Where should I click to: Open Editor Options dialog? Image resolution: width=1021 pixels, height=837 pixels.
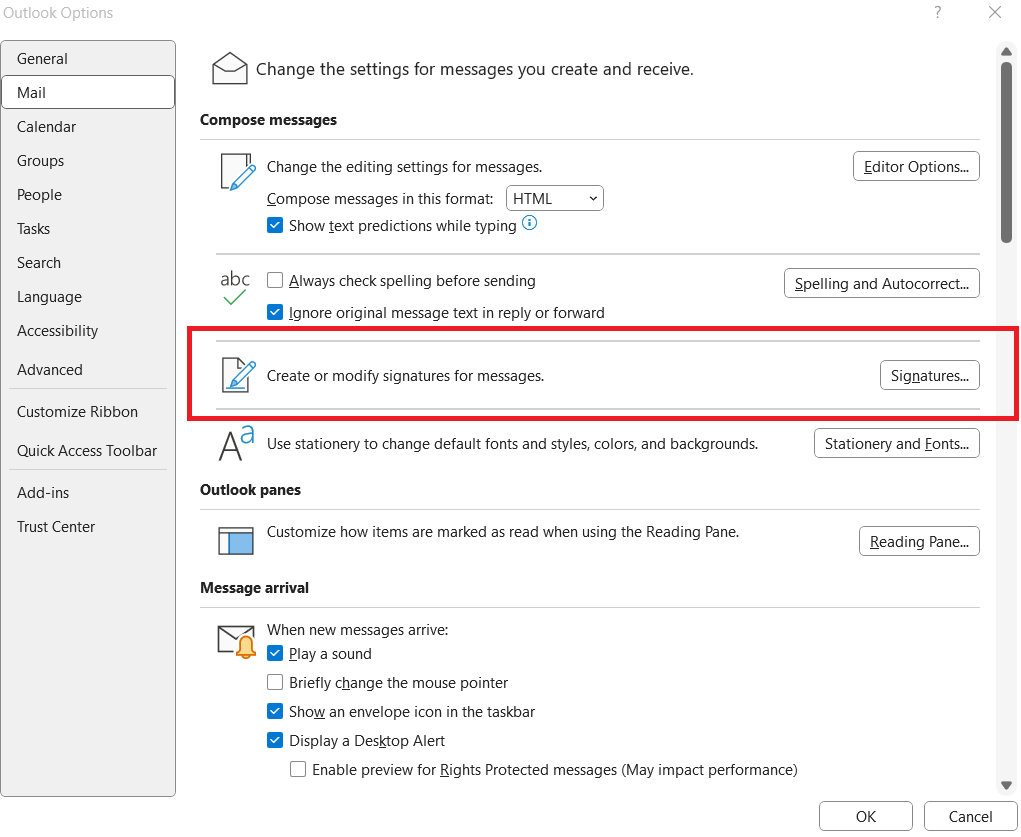pos(916,167)
